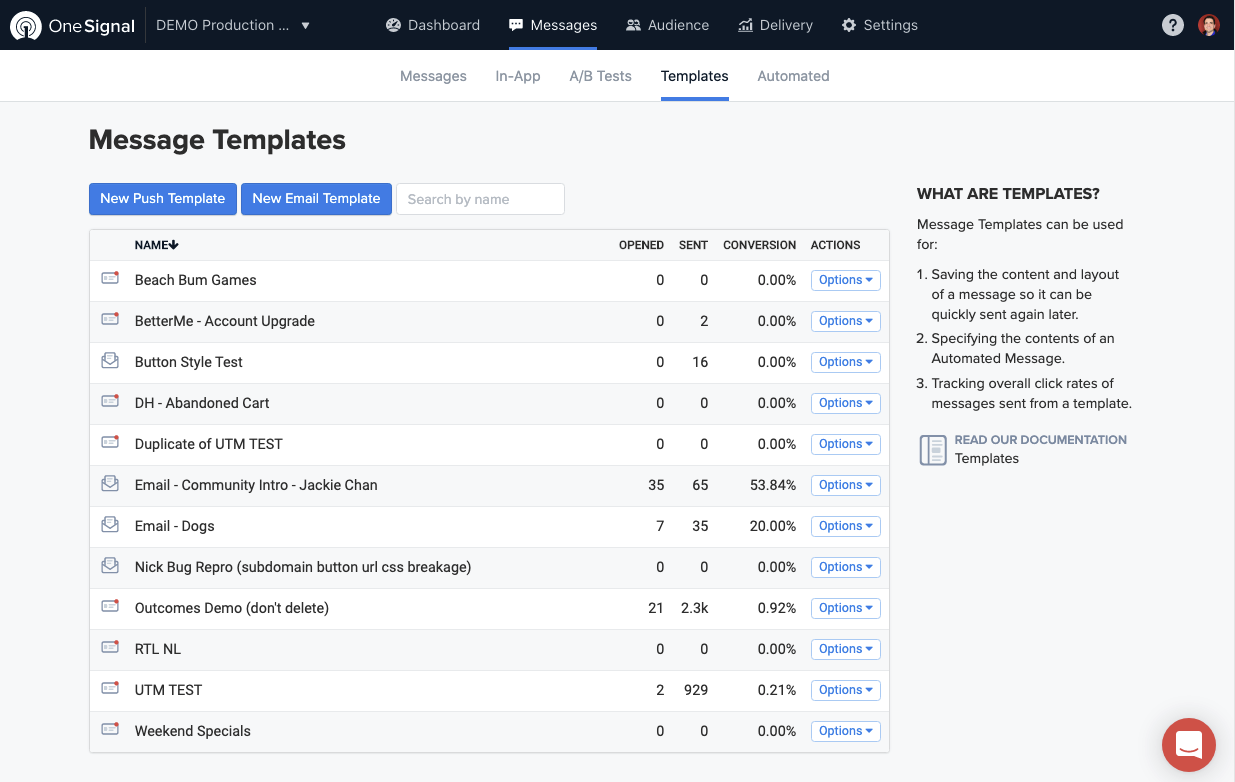Sort by the NAME column header

point(157,245)
